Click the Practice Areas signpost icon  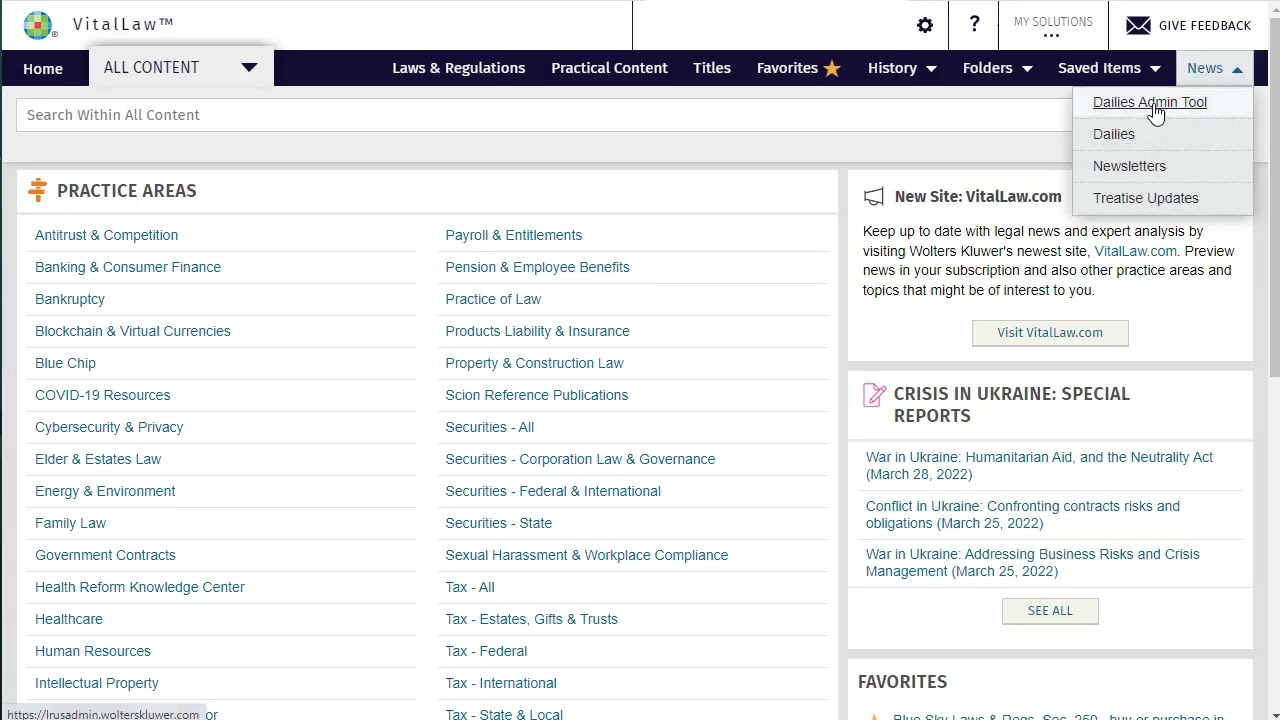pyautogui.click(x=38, y=190)
